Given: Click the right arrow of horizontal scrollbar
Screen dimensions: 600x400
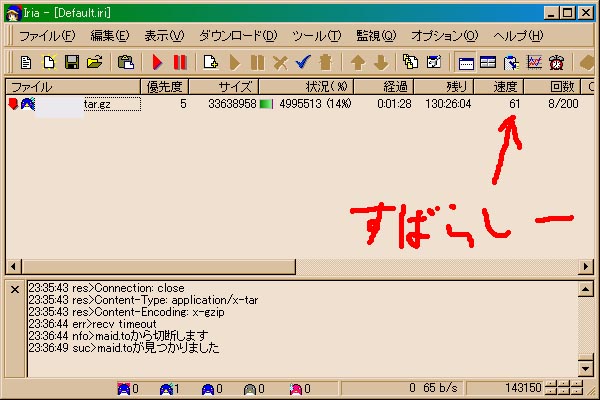Looking at the screenshot, I should [x=586, y=266].
